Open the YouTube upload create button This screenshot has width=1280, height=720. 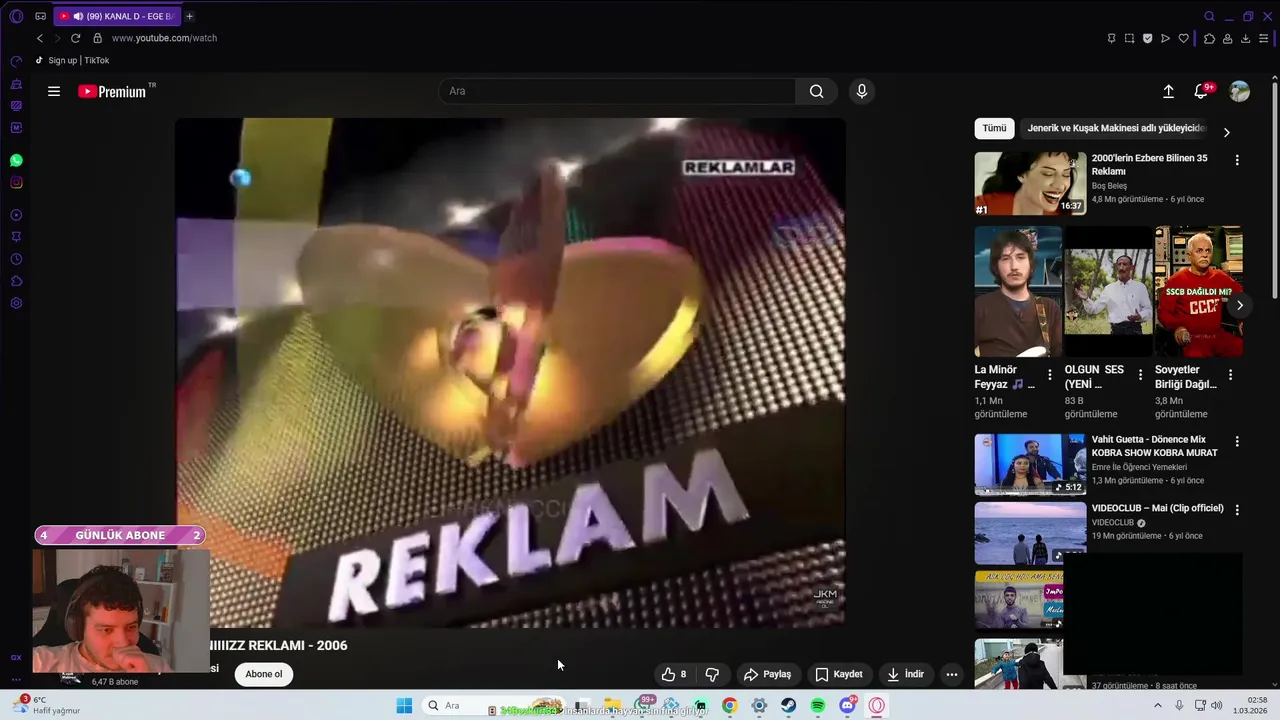1168,91
